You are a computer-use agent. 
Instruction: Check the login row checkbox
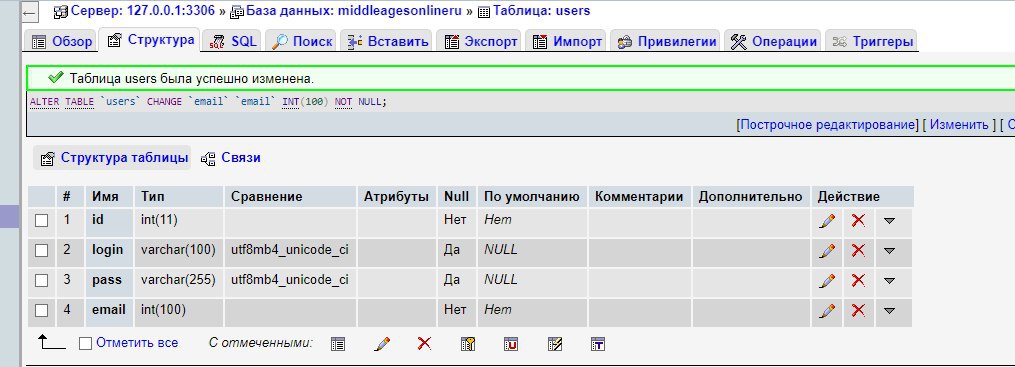41,250
